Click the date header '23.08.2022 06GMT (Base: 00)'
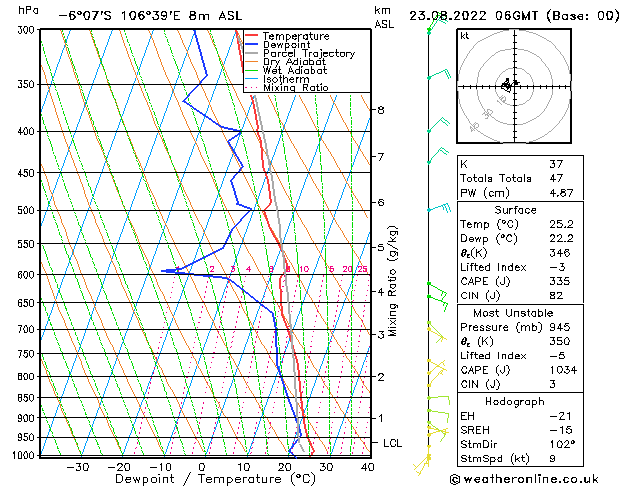Image resolution: width=629 pixels, height=486 pixels. [x=514, y=16]
